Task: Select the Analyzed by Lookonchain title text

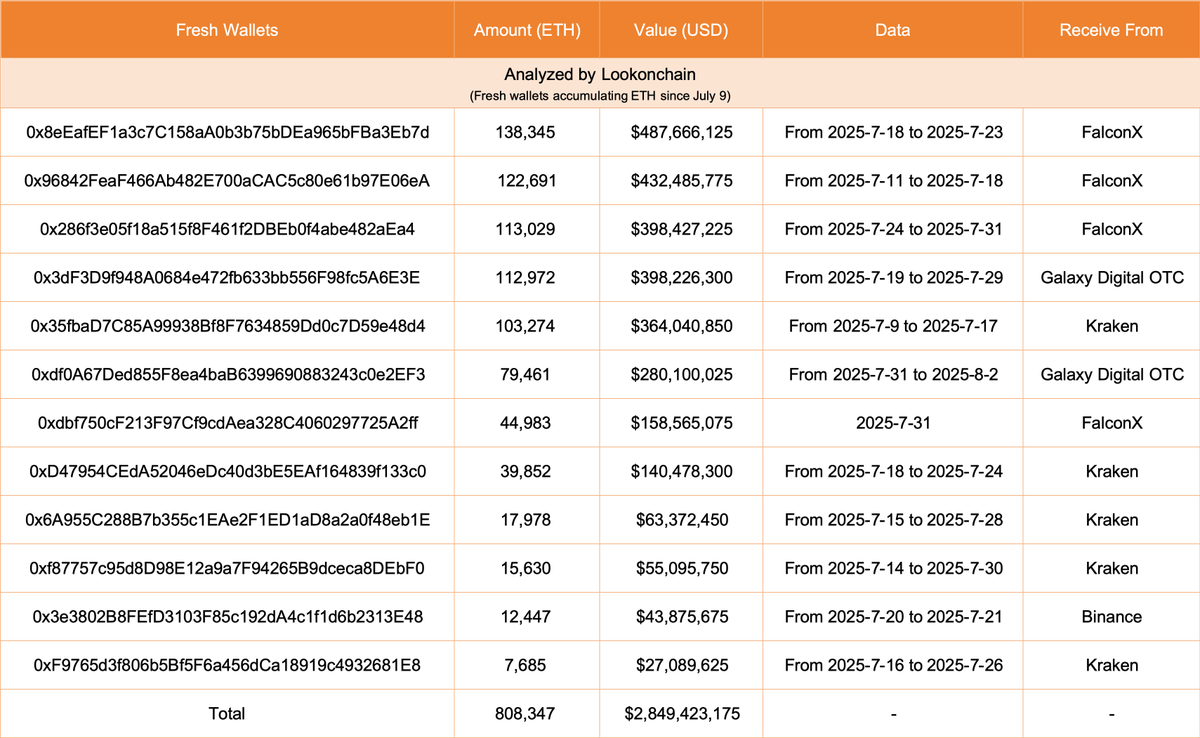Action: click(x=600, y=75)
